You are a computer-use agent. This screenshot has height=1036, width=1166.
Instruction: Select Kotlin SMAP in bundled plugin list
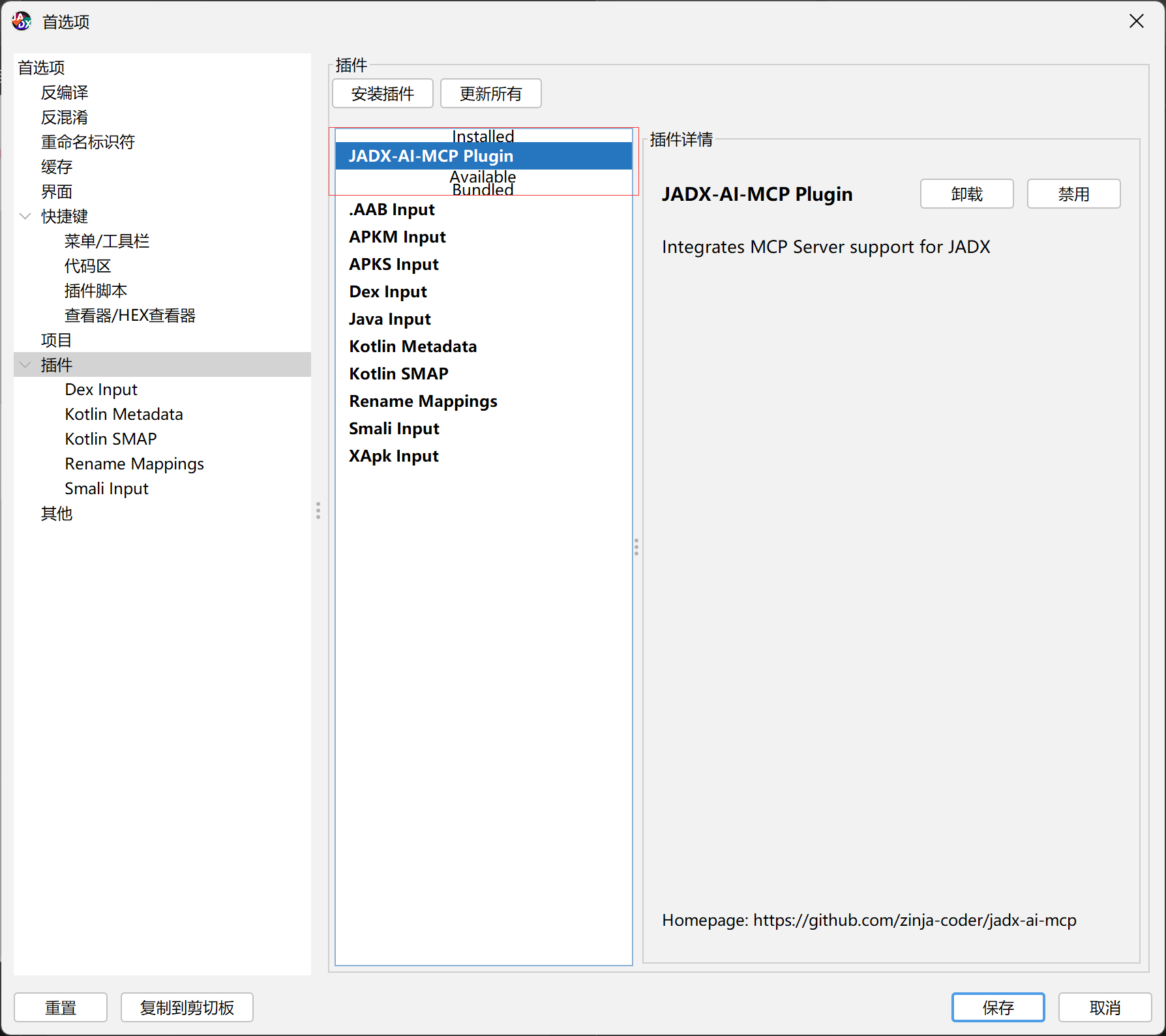484,374
